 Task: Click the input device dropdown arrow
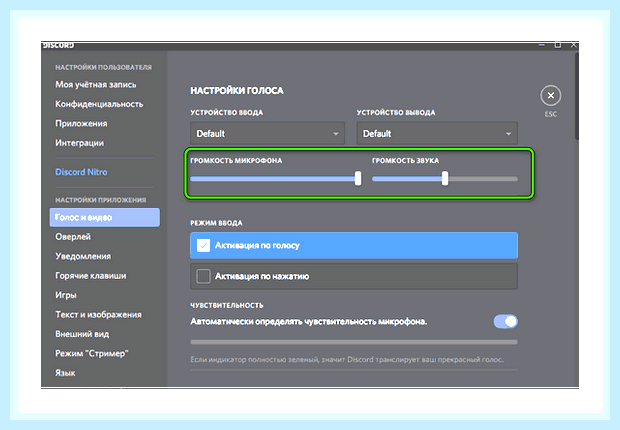pyautogui.click(x=335, y=134)
